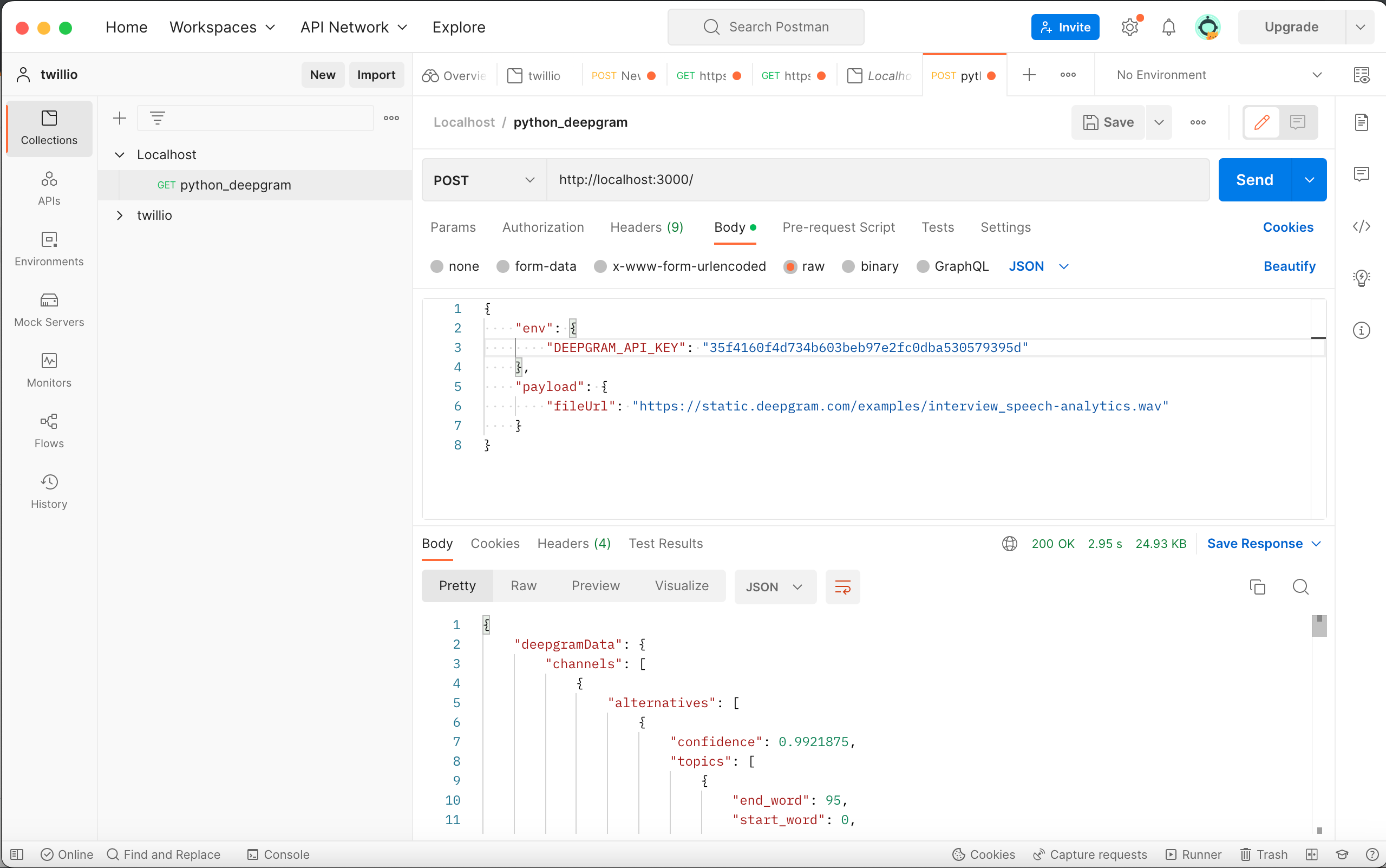This screenshot has height=868, width=1386.
Task: Search the response with the magnifier icon
Action: click(1300, 587)
